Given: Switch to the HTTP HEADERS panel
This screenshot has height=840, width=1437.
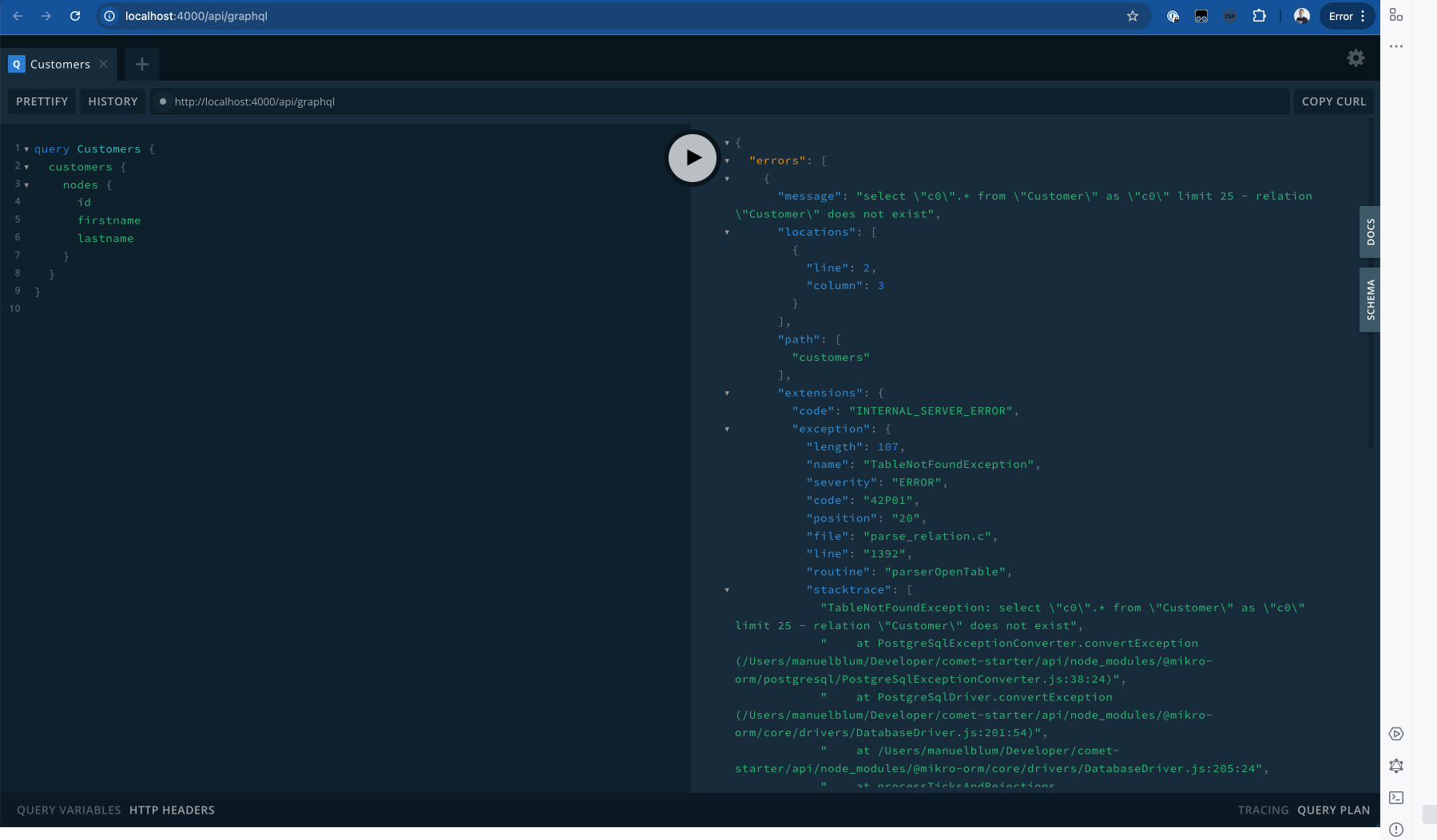Looking at the screenshot, I should point(172,810).
